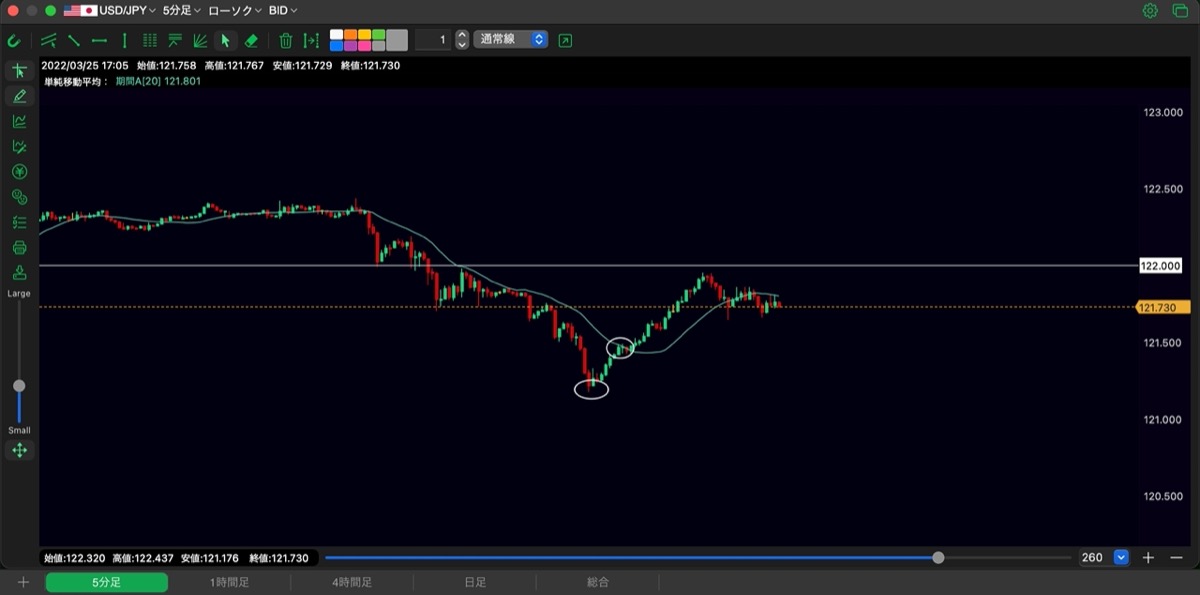1200x595 pixels.
Task: Switch to the 1時間足 tab
Action: tap(229, 582)
